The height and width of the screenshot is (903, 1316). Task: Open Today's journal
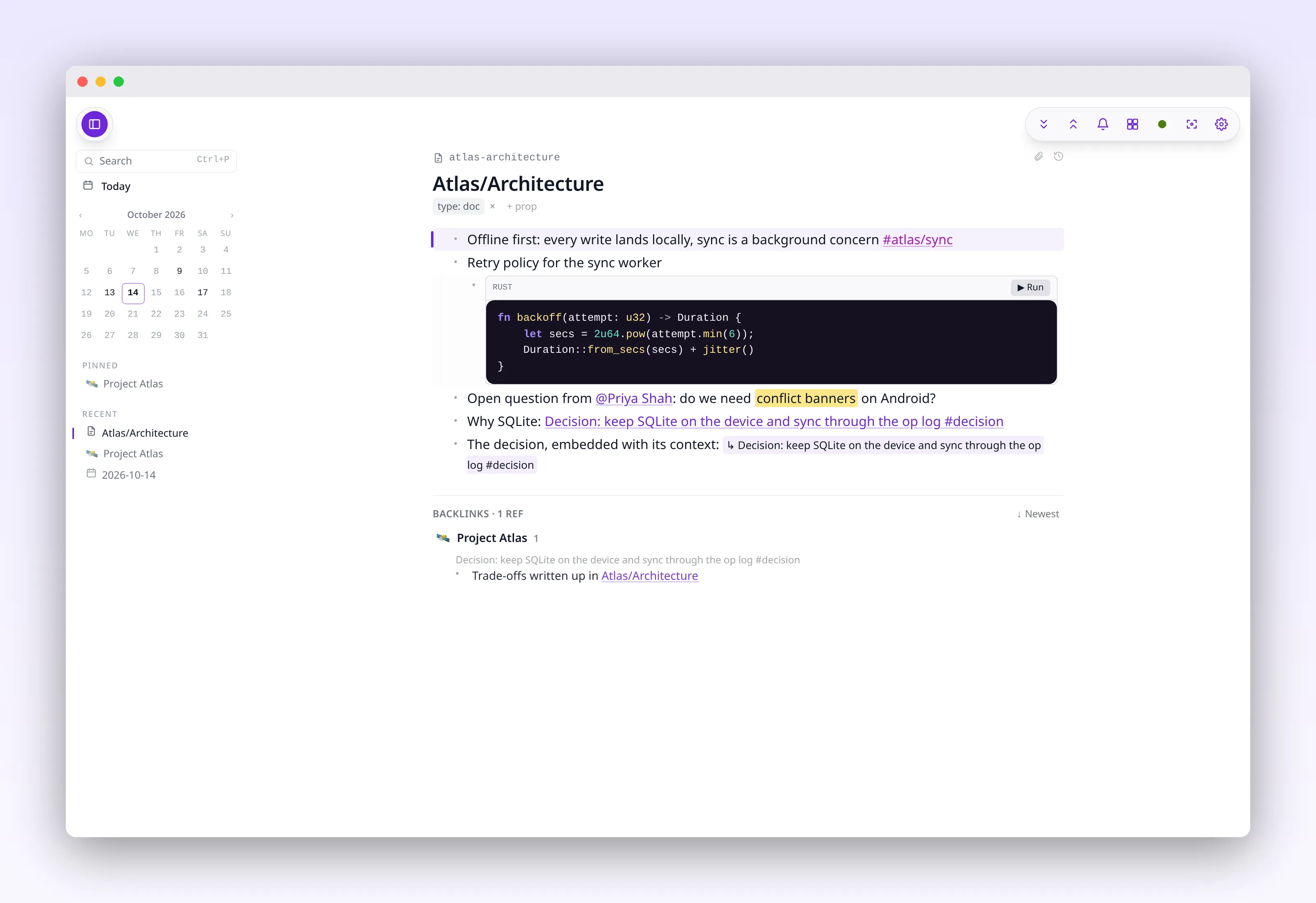[x=116, y=186]
